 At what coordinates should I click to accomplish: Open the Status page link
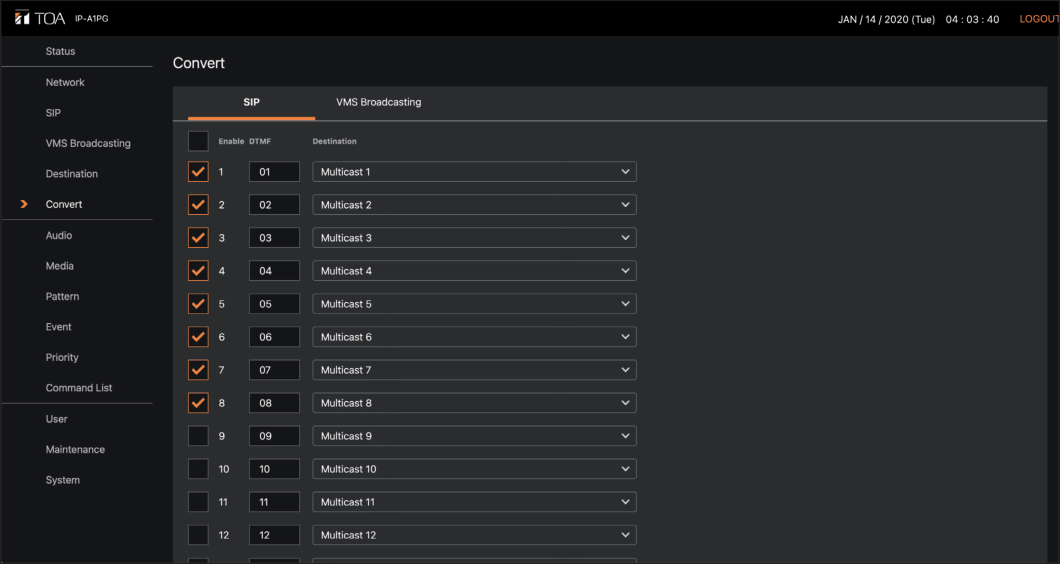pyautogui.click(x=60, y=51)
